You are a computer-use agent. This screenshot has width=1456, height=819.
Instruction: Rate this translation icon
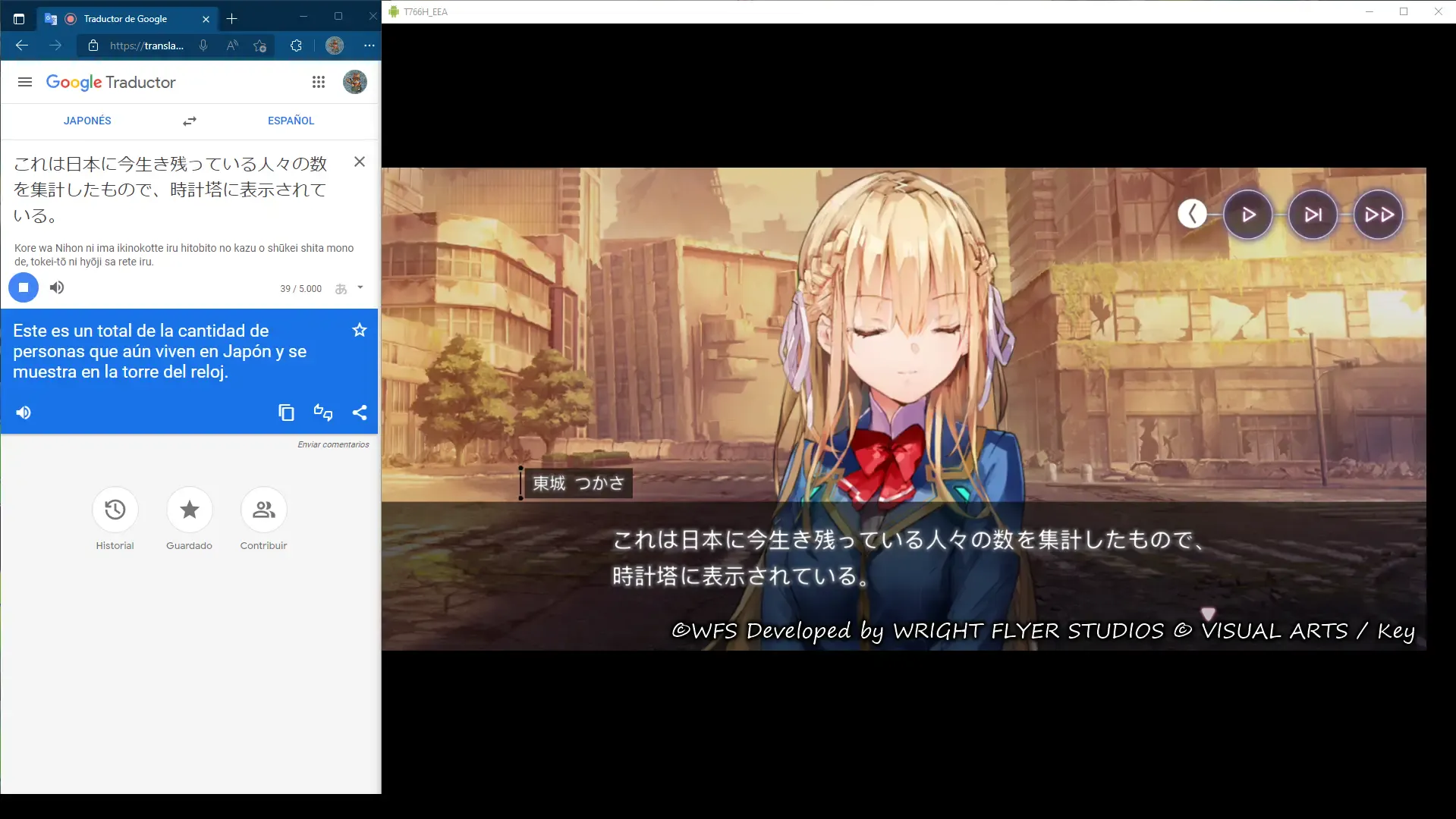point(323,413)
